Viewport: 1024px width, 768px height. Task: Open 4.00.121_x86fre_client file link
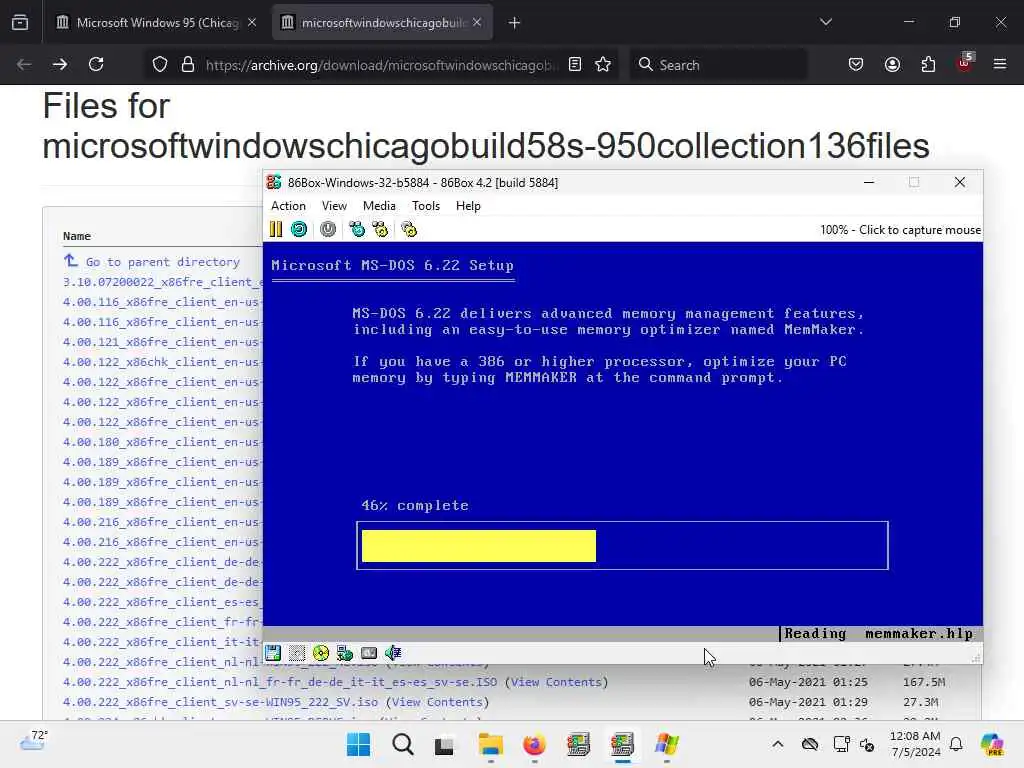163,342
